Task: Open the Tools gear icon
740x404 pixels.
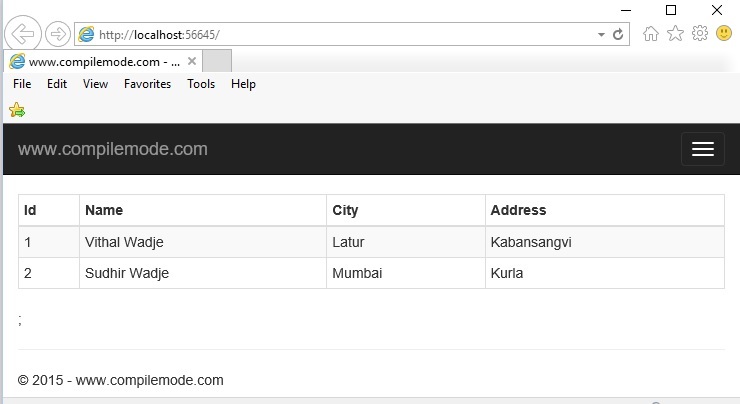Action: (x=700, y=33)
